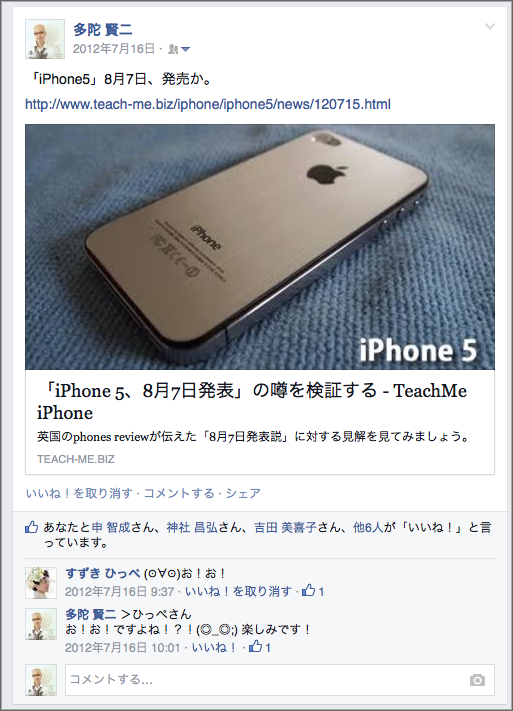Screen dimensions: 513x711
Task: Click the camera icon in comment box
Action: point(477,680)
